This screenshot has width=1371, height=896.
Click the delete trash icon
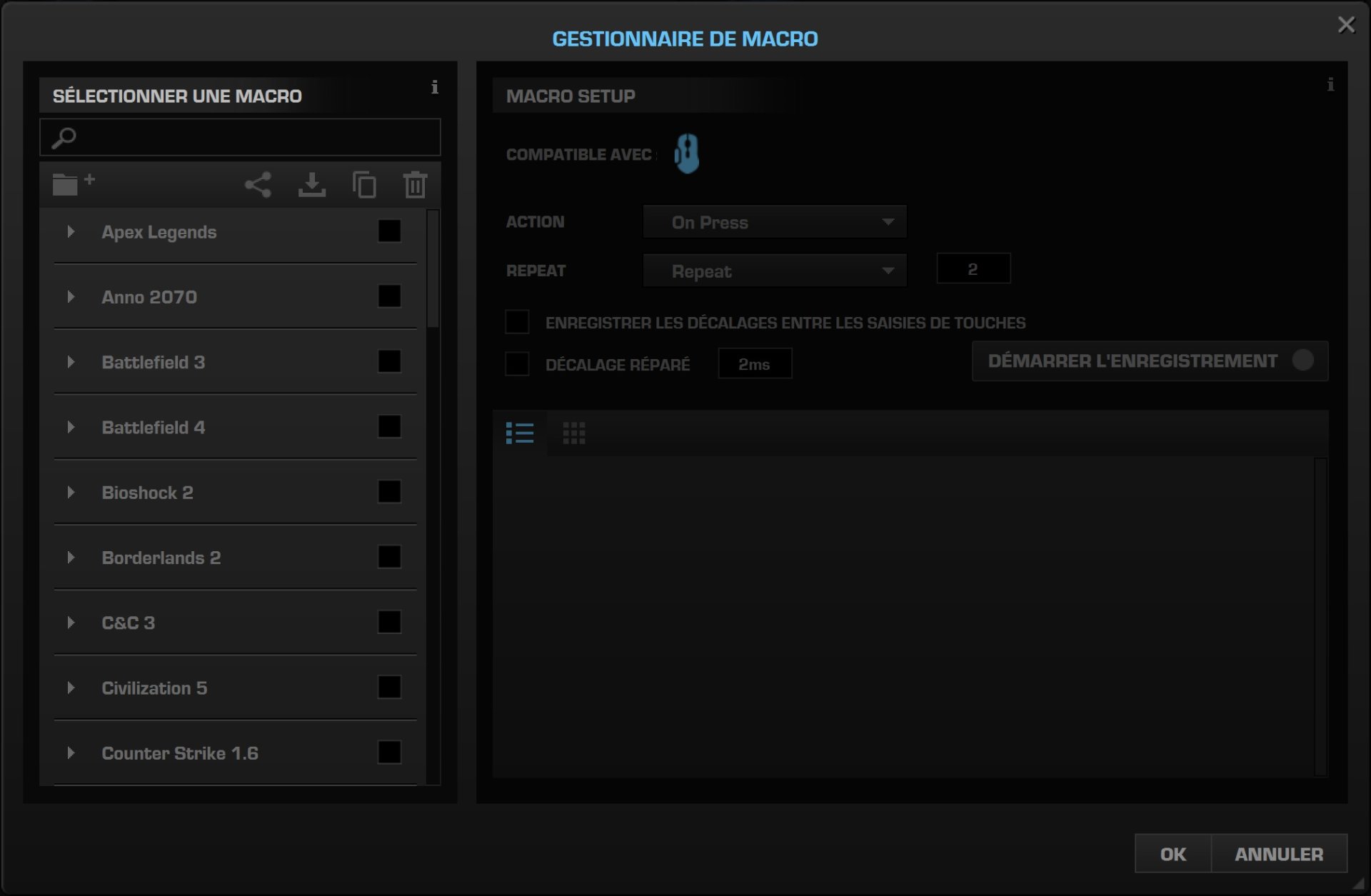click(x=415, y=185)
